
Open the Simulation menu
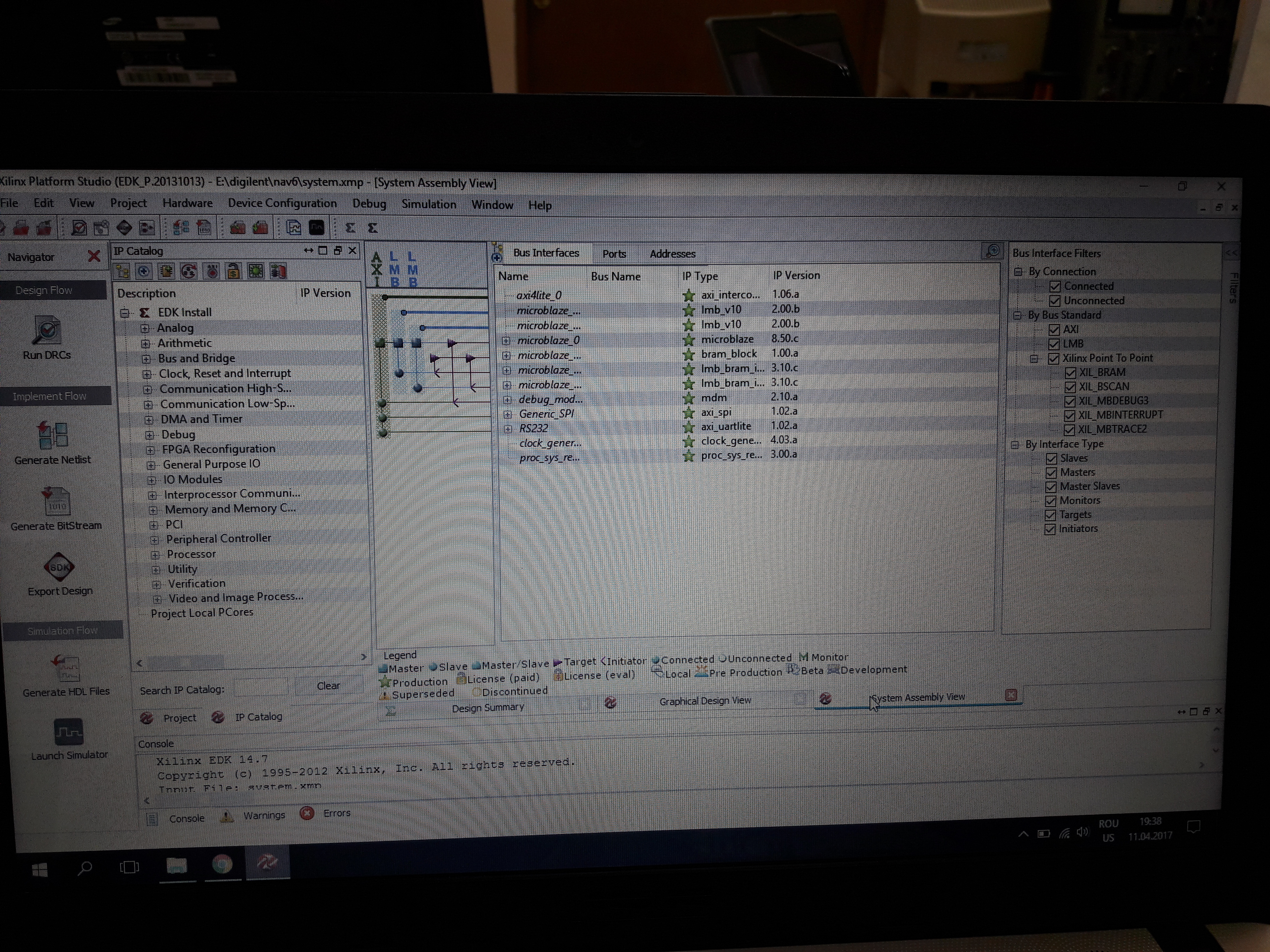(x=428, y=204)
